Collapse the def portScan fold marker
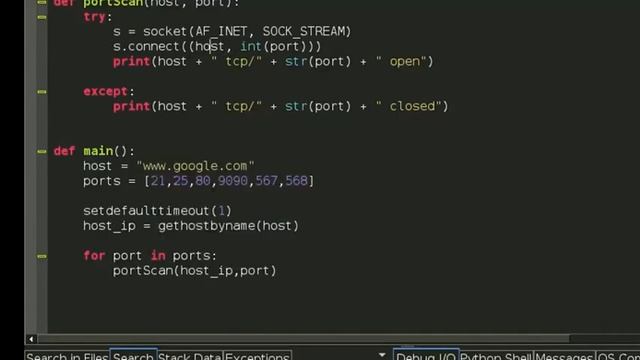Screen dimensions: 640x360 click(42, 2)
